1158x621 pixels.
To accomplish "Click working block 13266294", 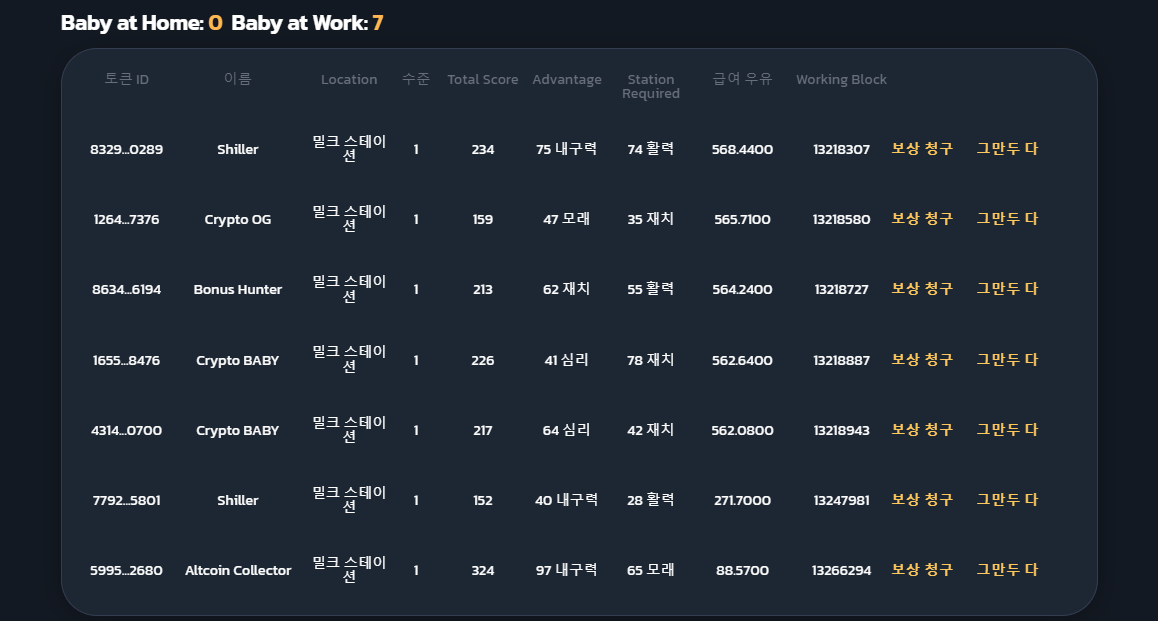I will pyautogui.click(x=841, y=571).
